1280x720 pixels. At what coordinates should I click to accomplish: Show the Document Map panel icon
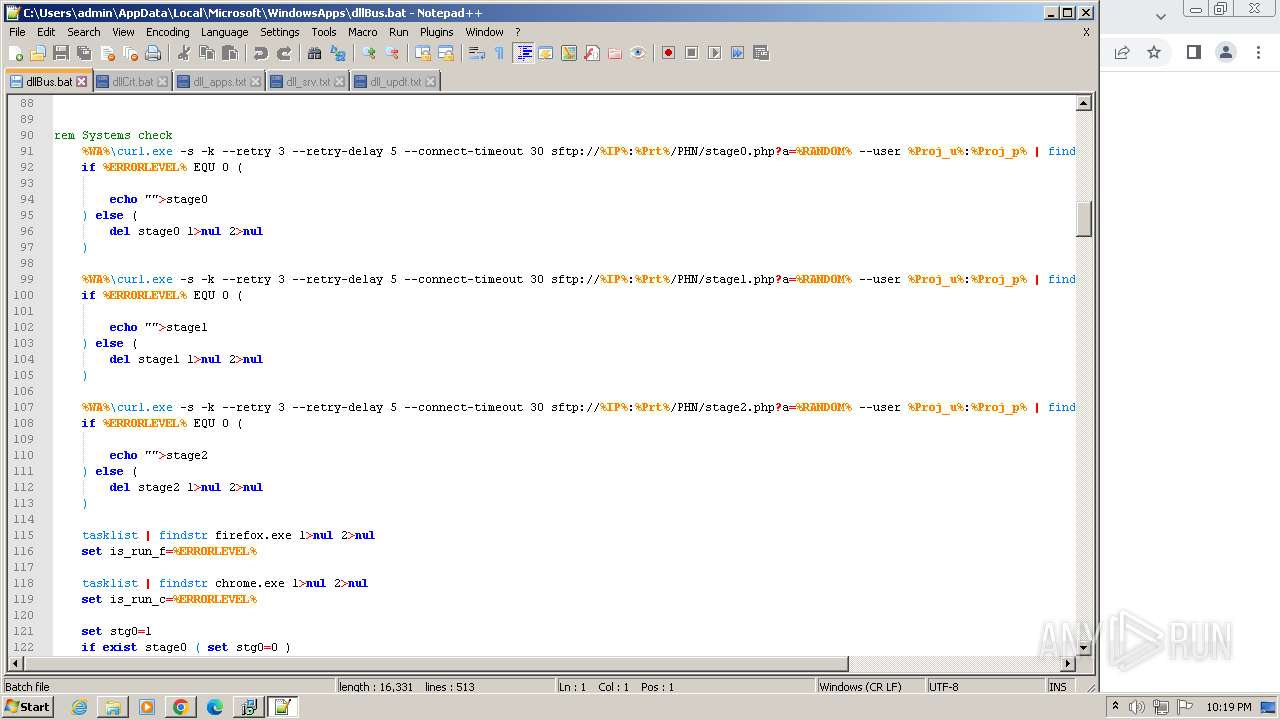pyautogui.click(x=569, y=53)
